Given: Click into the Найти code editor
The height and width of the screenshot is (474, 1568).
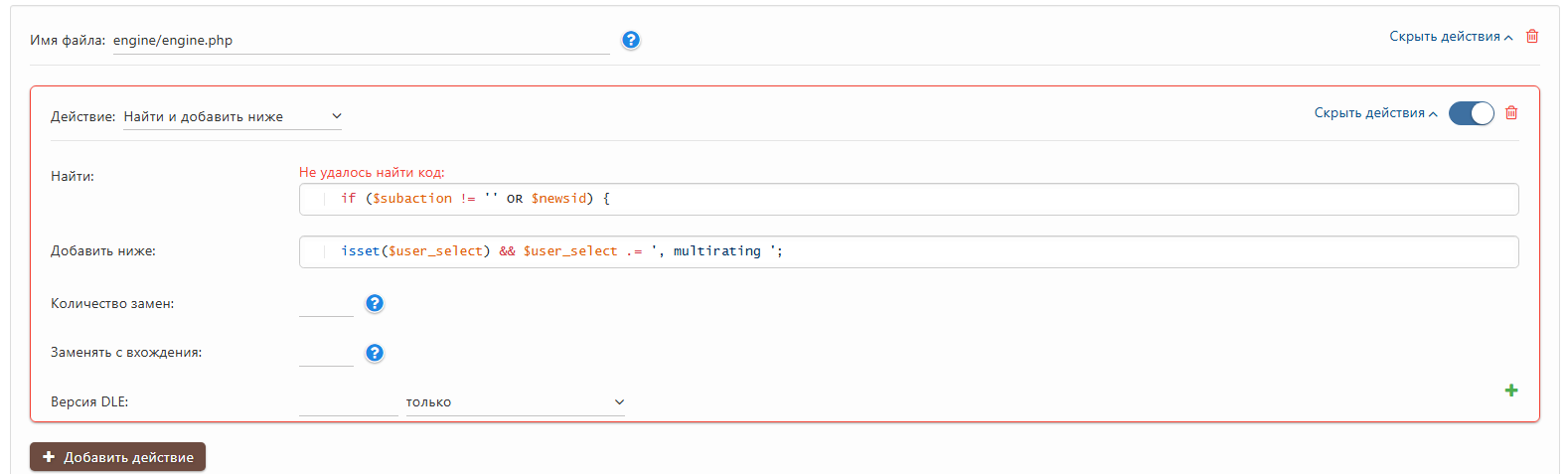Looking at the screenshot, I should tap(908, 199).
